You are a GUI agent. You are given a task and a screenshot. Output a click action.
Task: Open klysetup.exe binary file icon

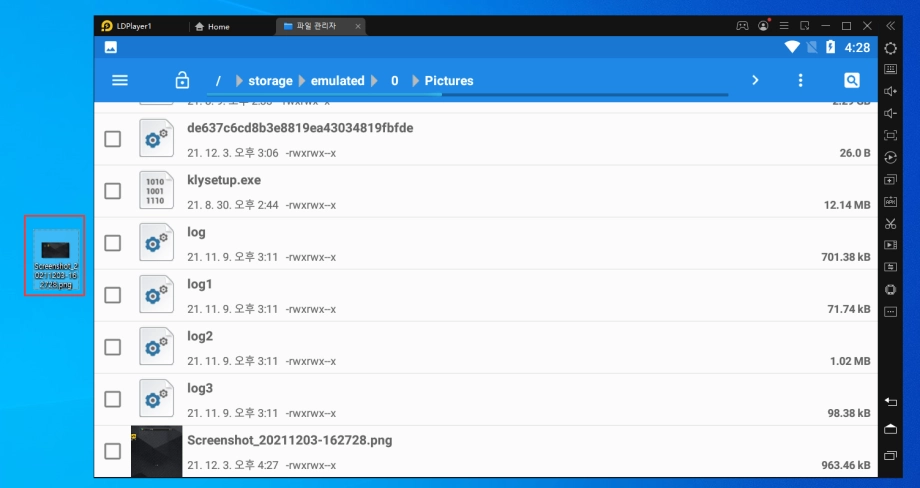click(156, 190)
